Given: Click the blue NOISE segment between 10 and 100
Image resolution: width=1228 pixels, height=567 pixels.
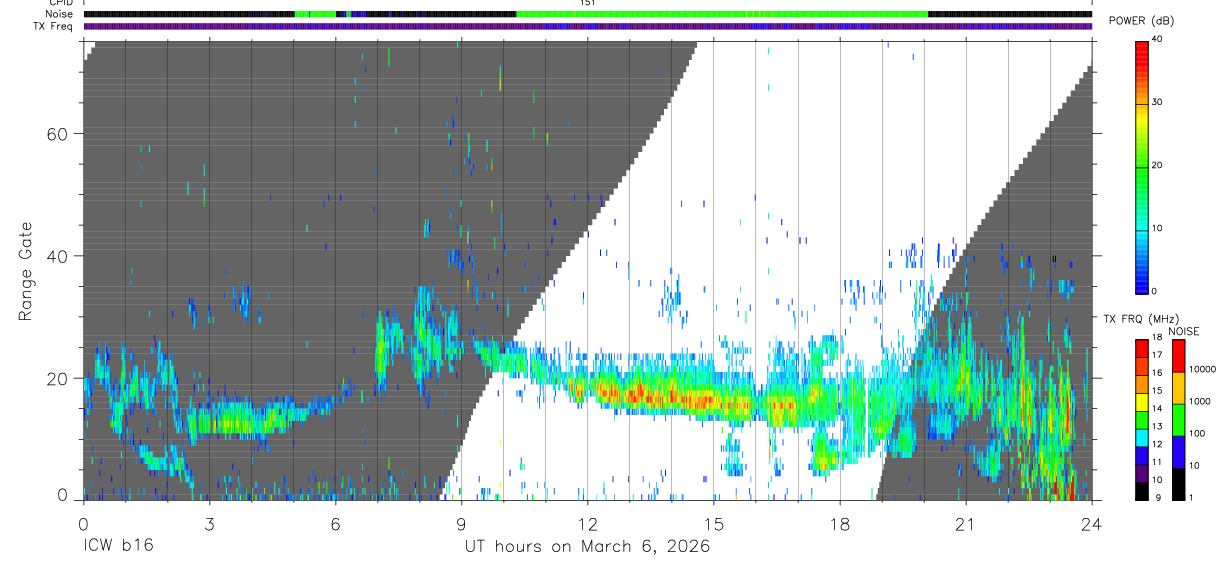Looking at the screenshot, I should (1179, 451).
